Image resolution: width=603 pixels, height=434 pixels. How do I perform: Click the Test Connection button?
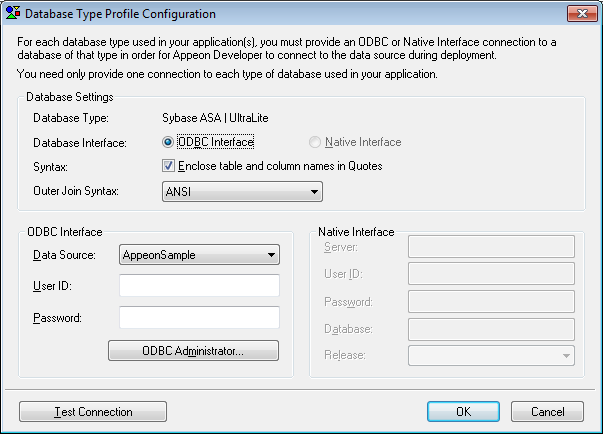pyautogui.click(x=93, y=412)
